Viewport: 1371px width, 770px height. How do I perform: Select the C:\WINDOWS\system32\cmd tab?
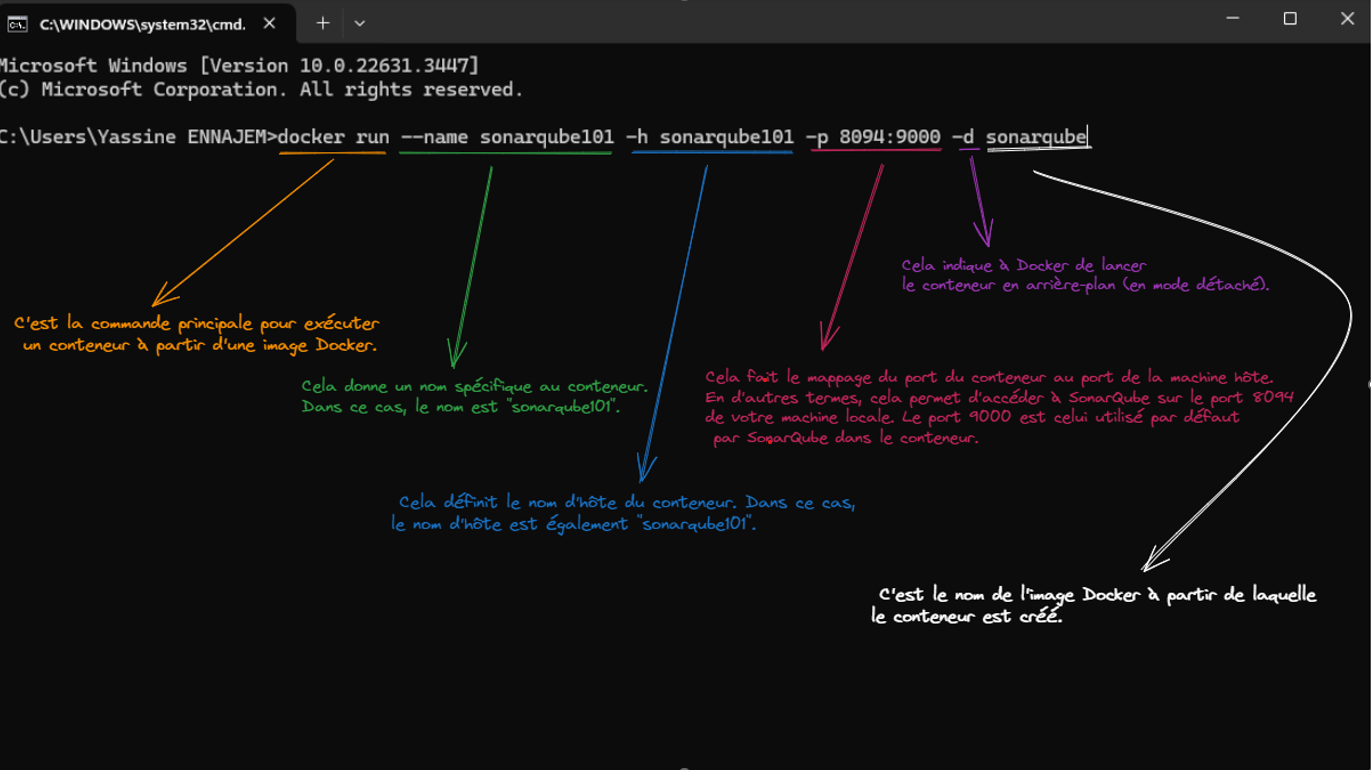click(142, 24)
